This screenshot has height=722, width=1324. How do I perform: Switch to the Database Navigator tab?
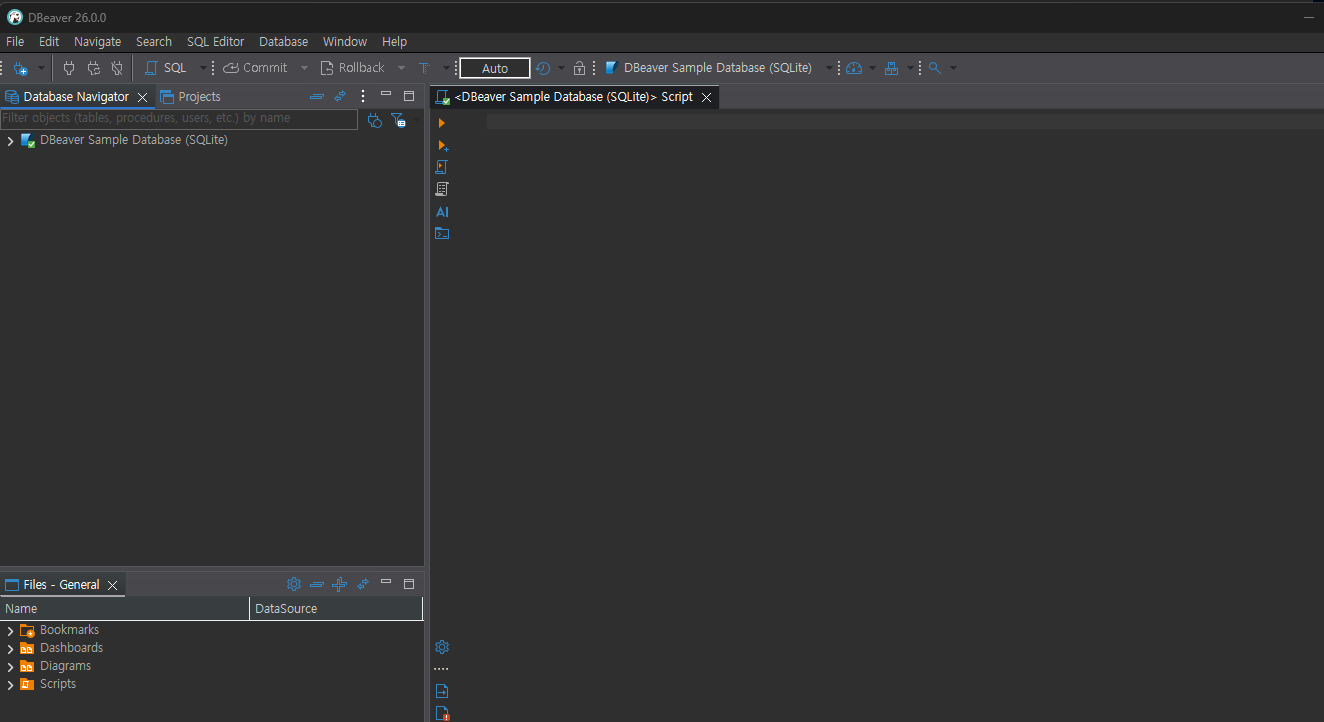pyautogui.click(x=76, y=97)
